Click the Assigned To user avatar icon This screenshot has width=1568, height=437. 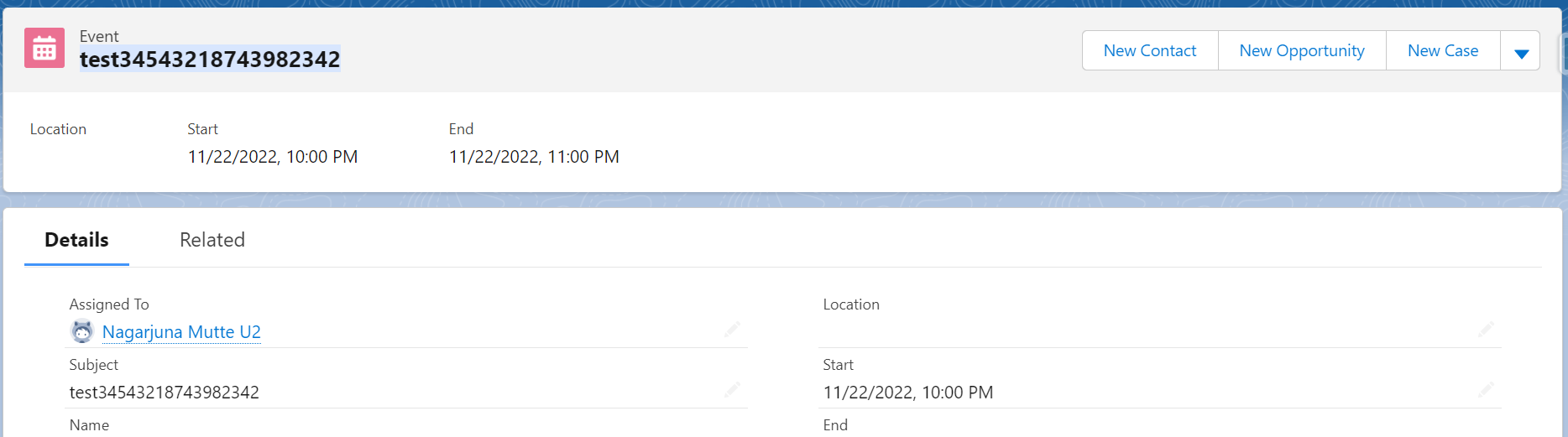[x=81, y=332]
